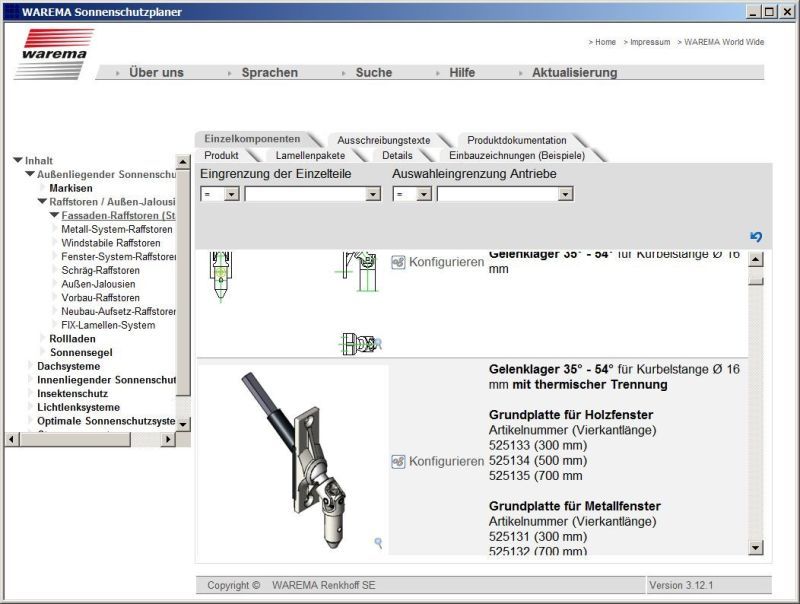Click Konfigurieren icon for Gelenklager without thermal separation

398,262
